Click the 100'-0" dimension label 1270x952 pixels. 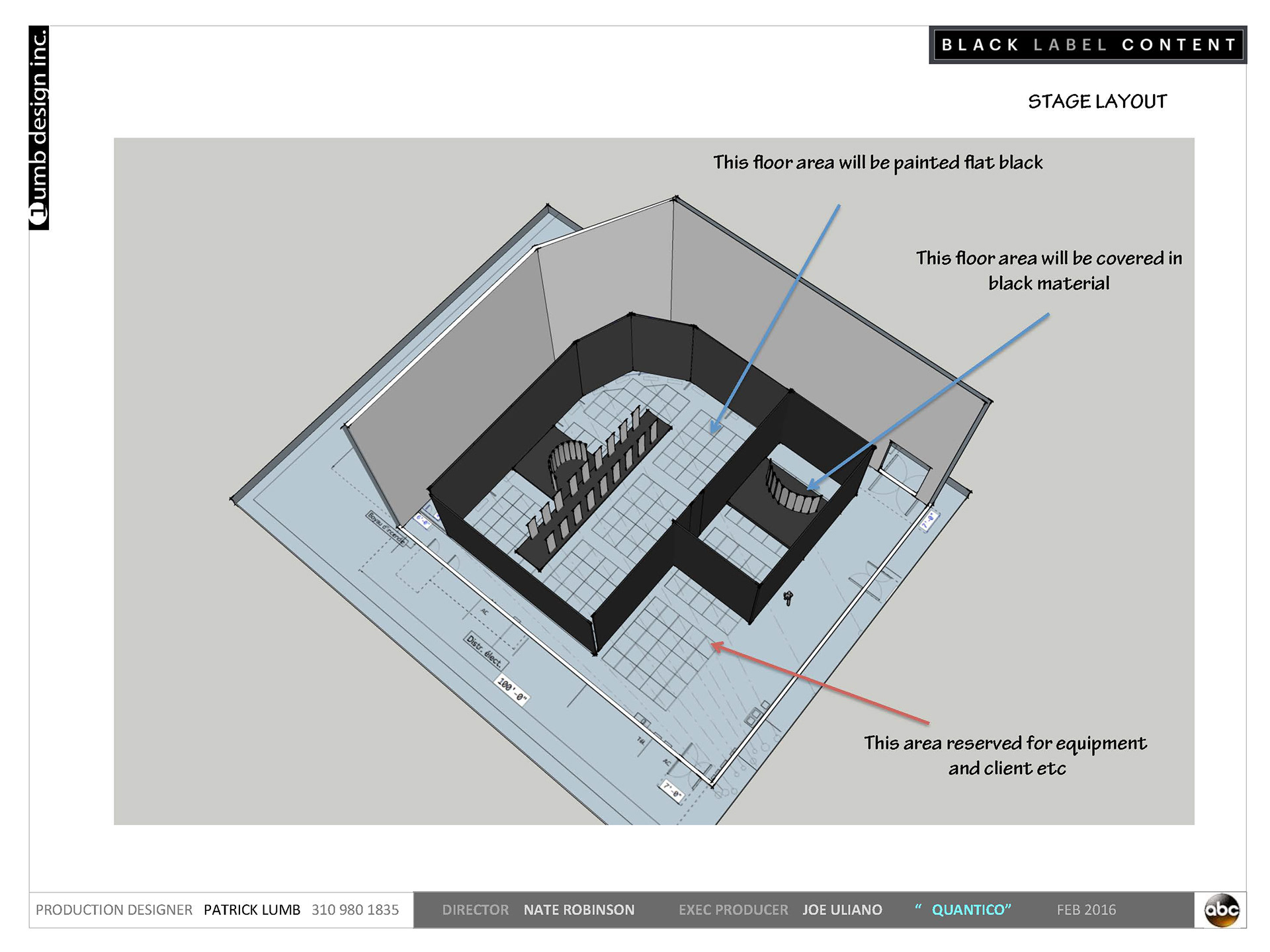pyautogui.click(x=513, y=691)
